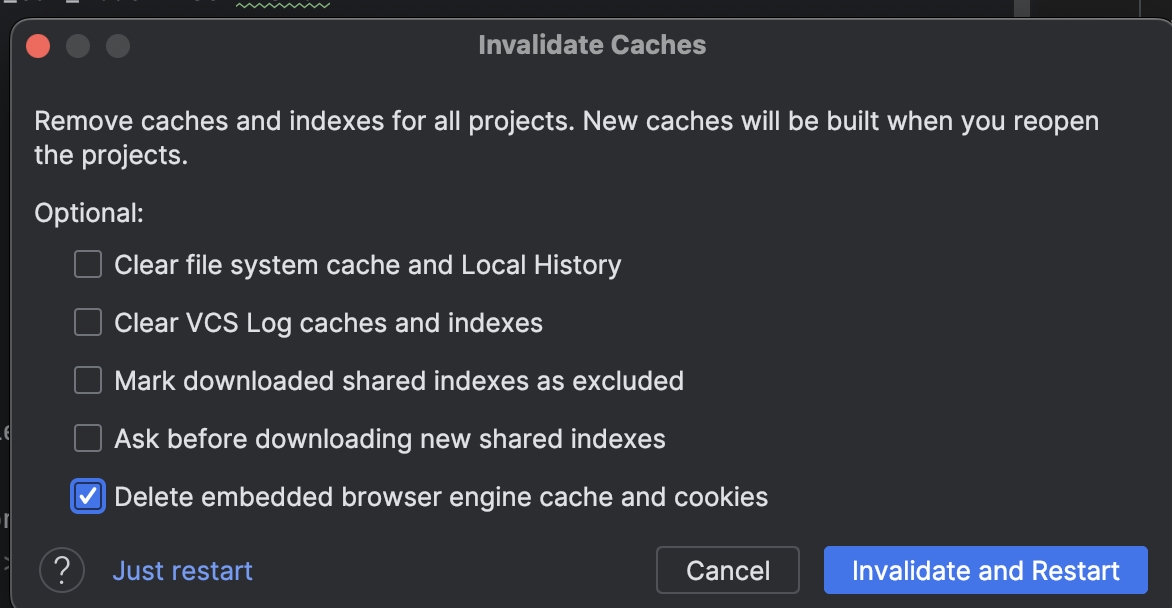
Task: Dismiss the dialog with Cancel button
Action: coord(728,570)
